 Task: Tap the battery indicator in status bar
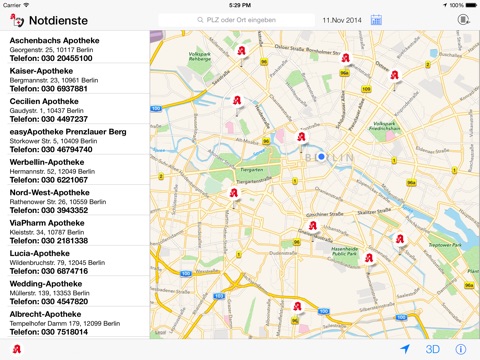(x=471, y=5)
